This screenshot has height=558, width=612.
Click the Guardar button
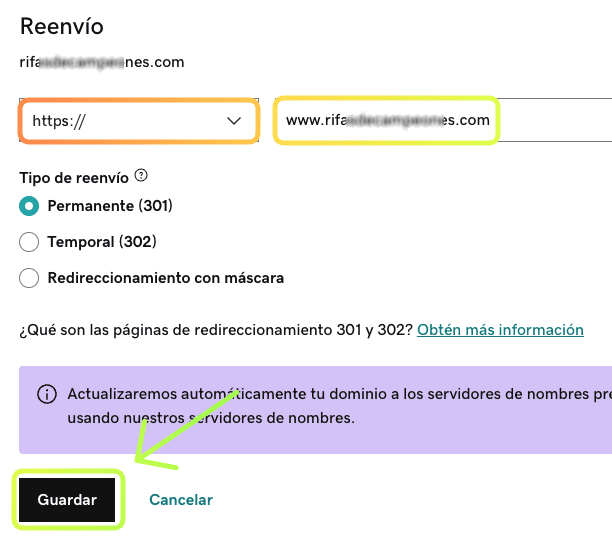pyautogui.click(x=67, y=500)
